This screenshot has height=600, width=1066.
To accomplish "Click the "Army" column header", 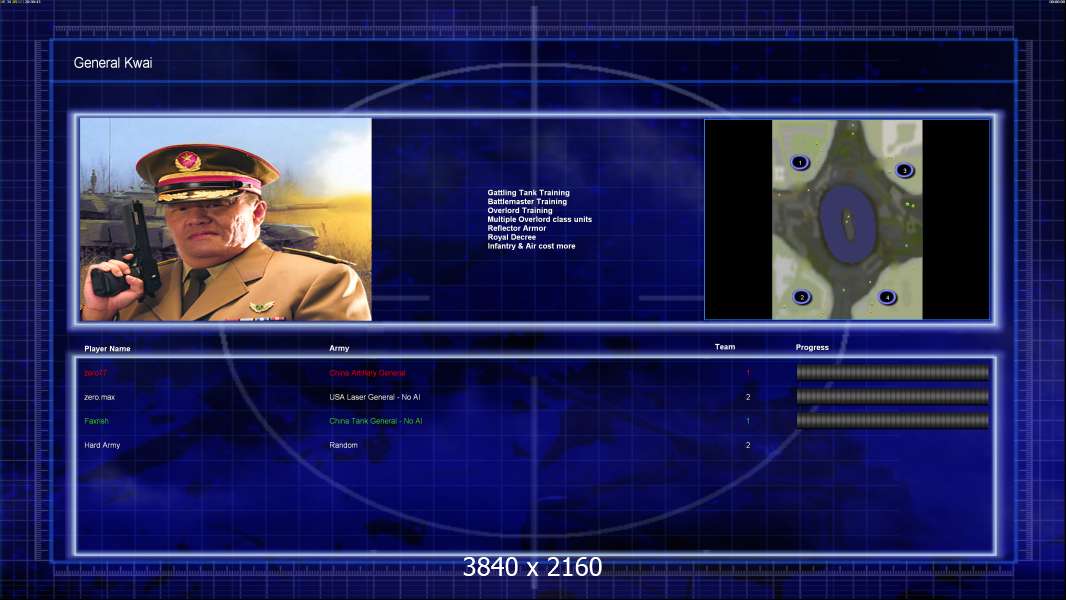I will coord(339,348).
